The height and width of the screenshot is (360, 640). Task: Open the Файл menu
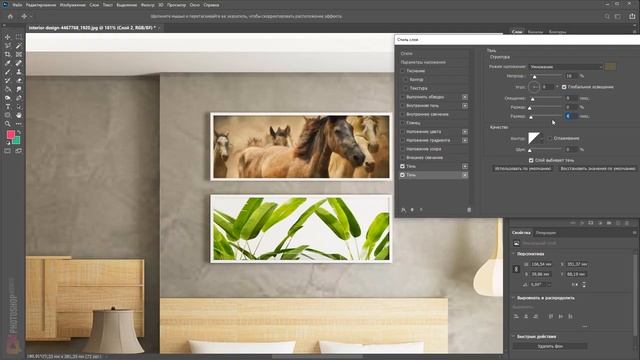point(17,5)
